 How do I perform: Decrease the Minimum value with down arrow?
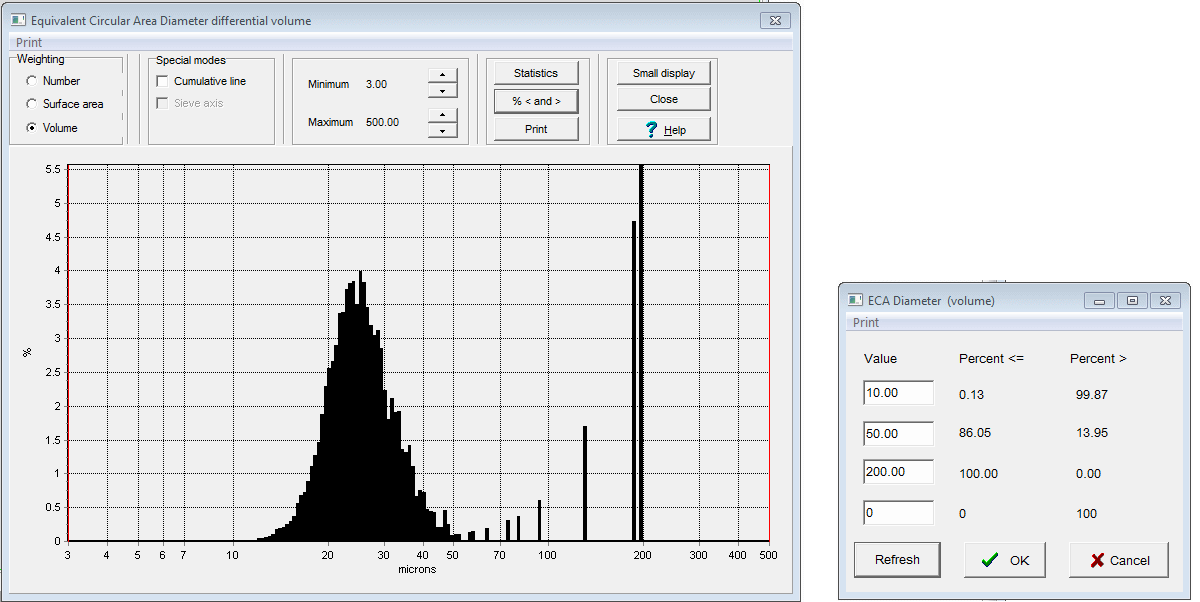(442, 91)
